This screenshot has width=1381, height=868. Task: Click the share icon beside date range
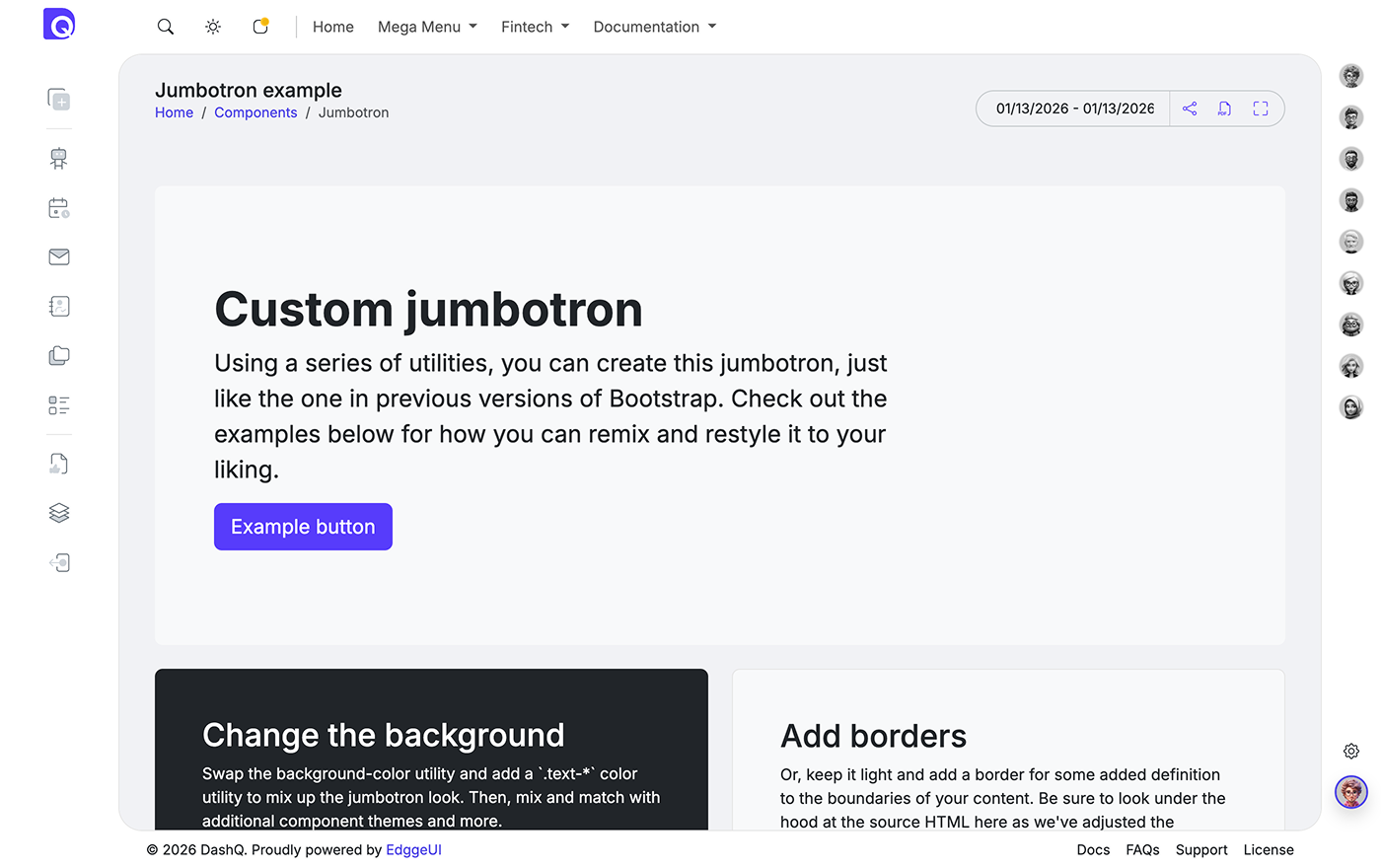(1190, 108)
